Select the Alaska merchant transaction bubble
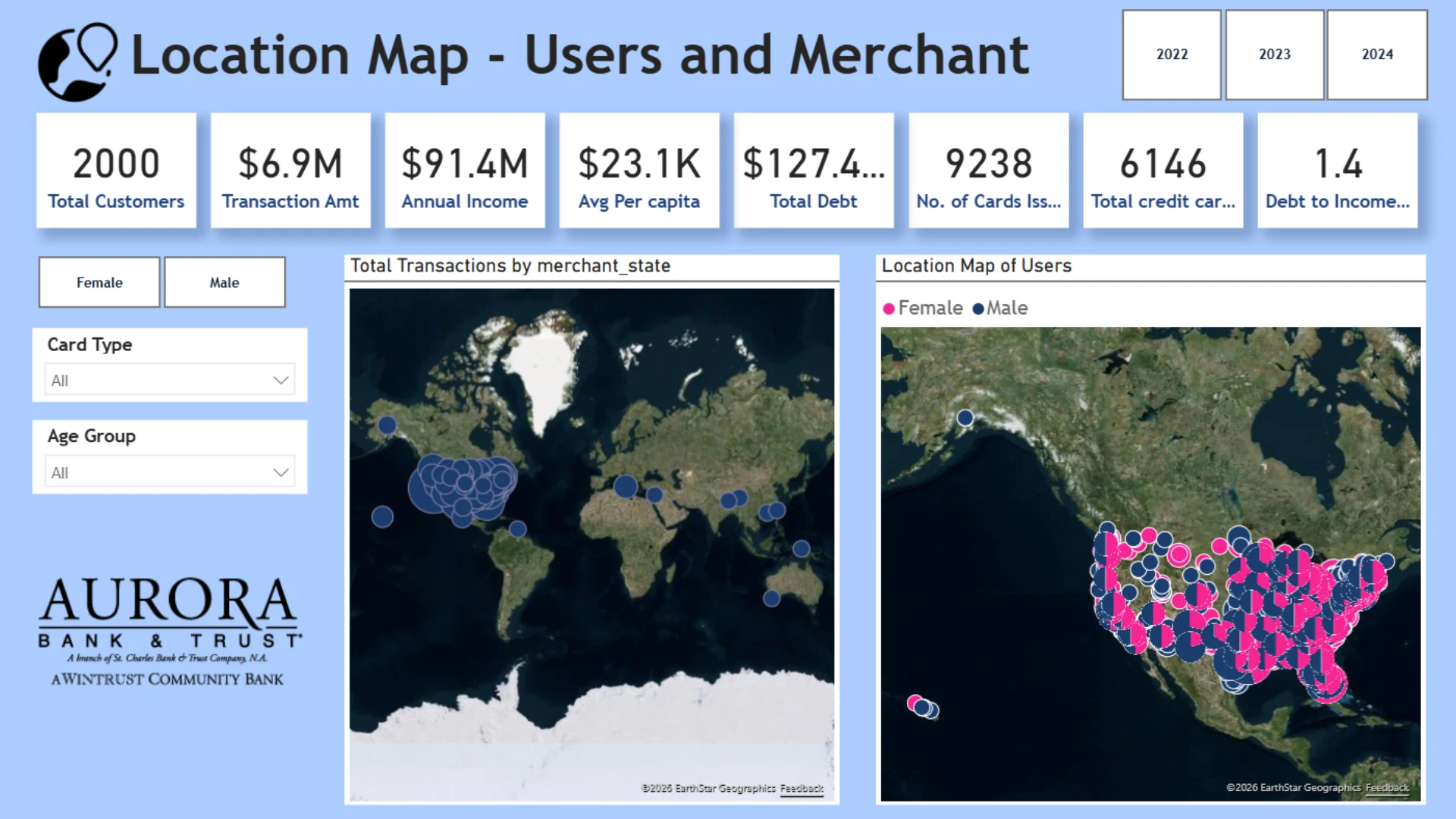This screenshot has width=1456, height=819. click(x=387, y=425)
